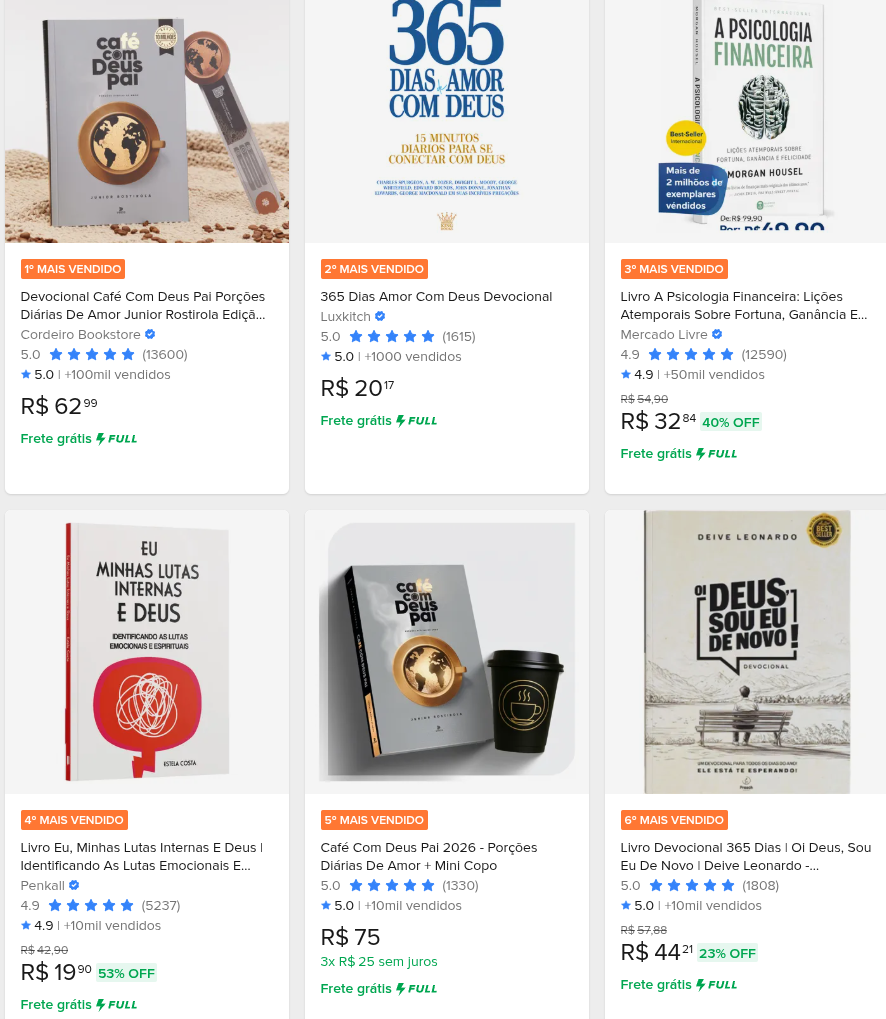Open Oi Deus Sou Eu De Novo cover

pos(746,652)
